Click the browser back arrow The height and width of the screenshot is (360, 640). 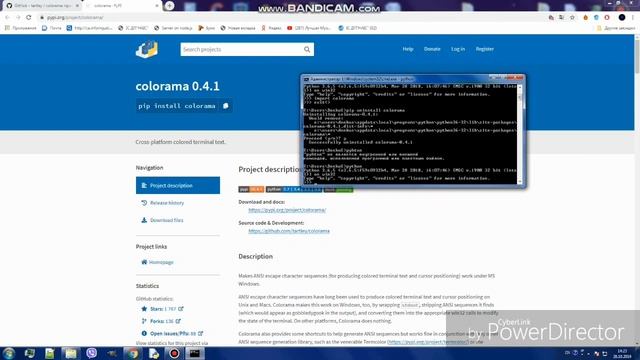7,18
